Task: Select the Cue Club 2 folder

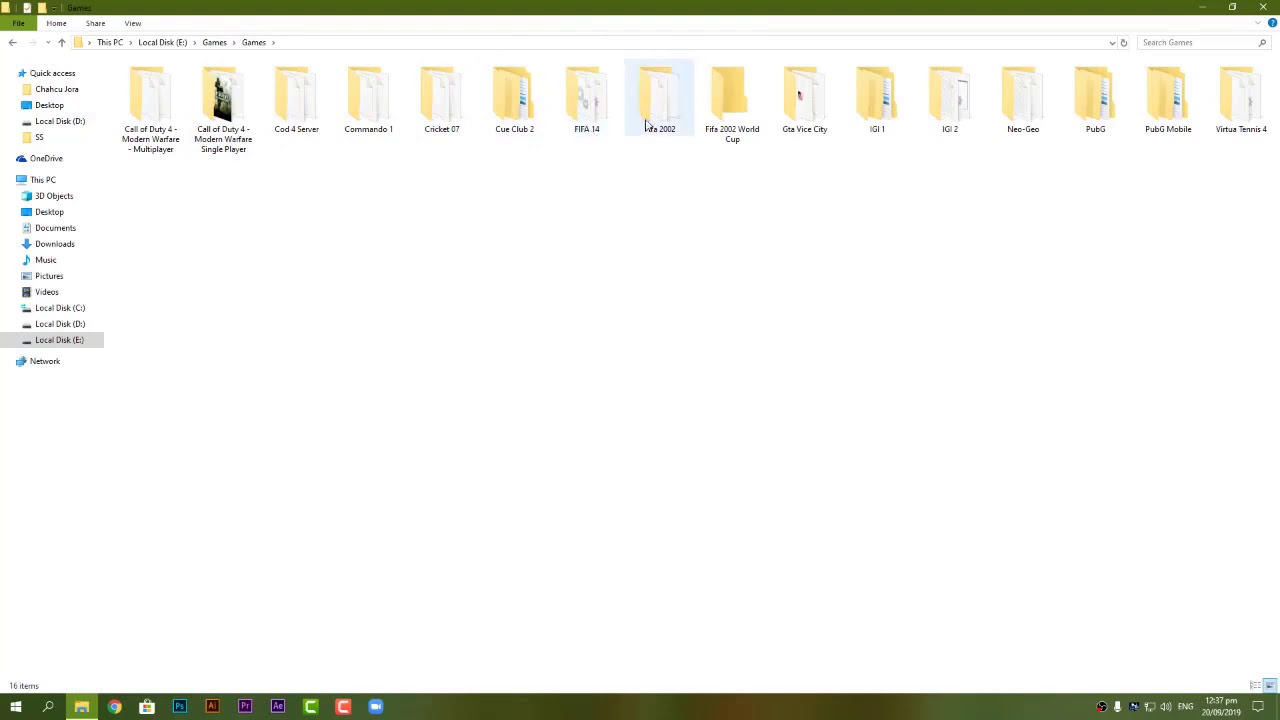Action: point(514,100)
